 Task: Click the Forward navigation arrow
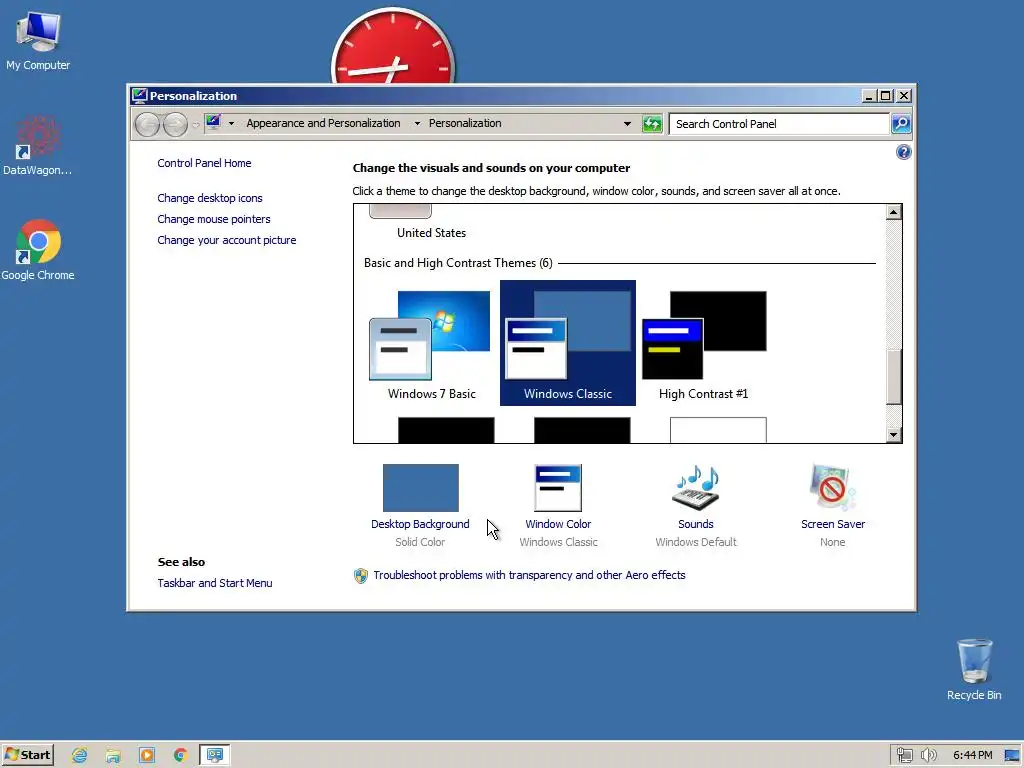click(x=175, y=124)
